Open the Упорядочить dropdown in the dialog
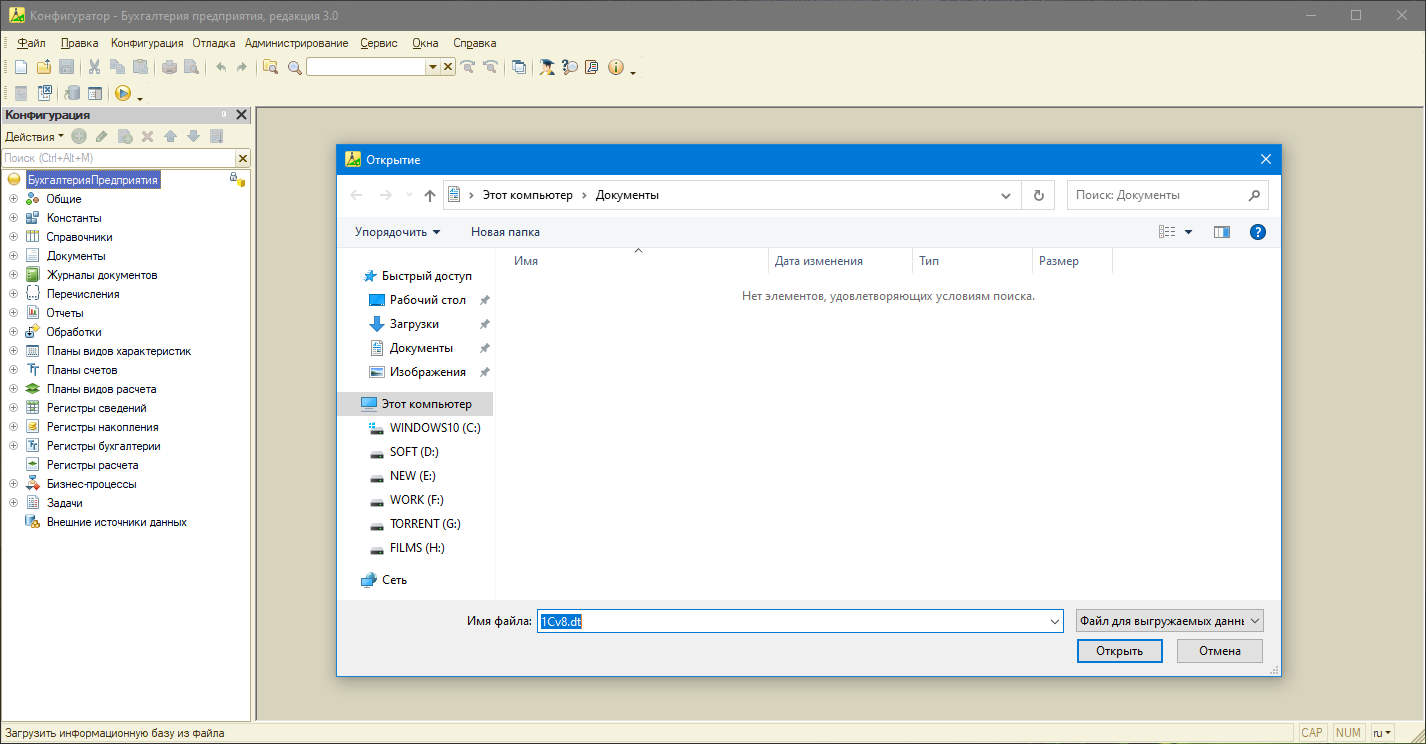The image size is (1426, 744). (397, 232)
